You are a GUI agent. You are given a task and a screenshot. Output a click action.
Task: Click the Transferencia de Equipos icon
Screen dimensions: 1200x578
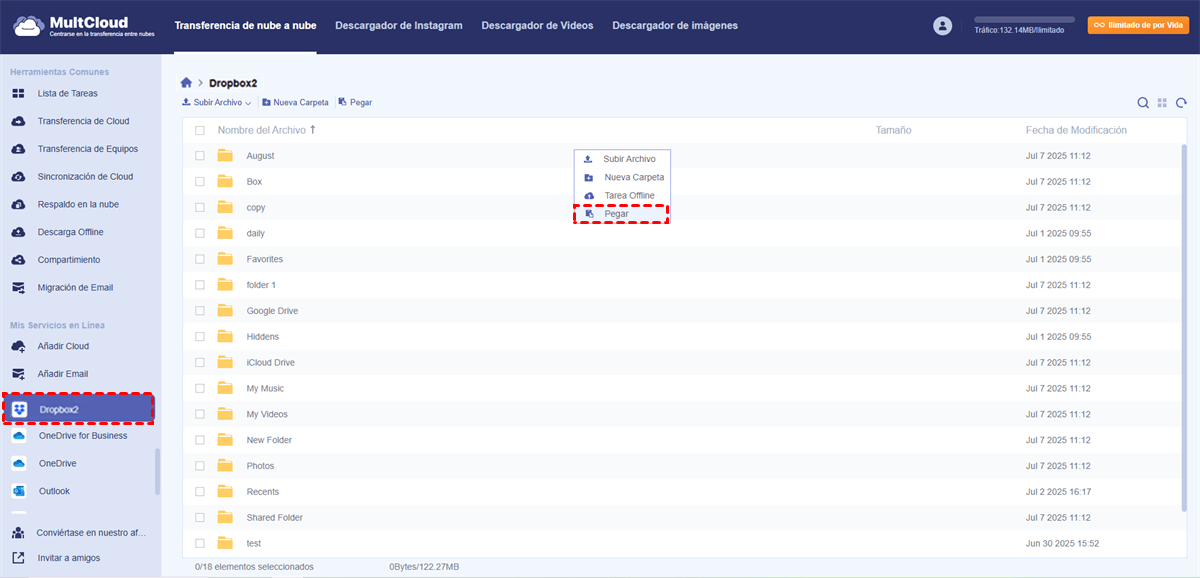[18, 149]
